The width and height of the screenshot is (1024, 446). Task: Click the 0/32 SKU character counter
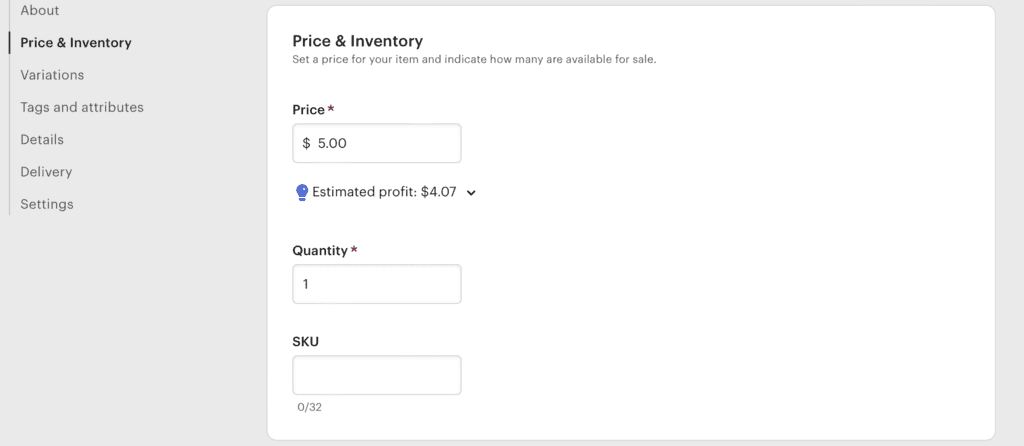pos(309,407)
